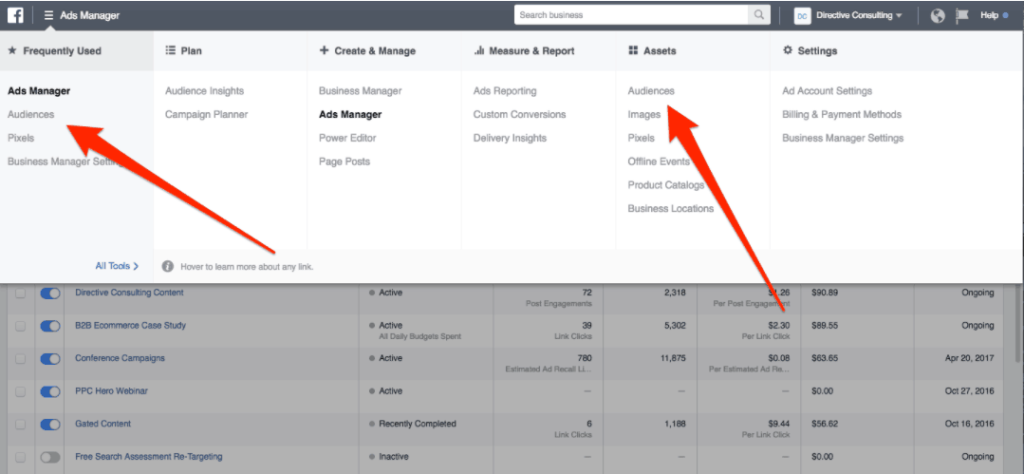Screen dimensions: 1024x474
Task: Click the search magnifier button
Action: [x=759, y=15]
